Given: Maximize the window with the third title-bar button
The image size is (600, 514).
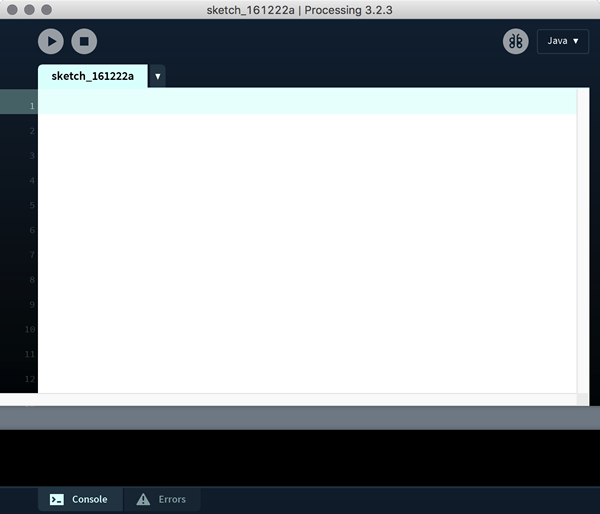Looking at the screenshot, I should click(x=47, y=10).
